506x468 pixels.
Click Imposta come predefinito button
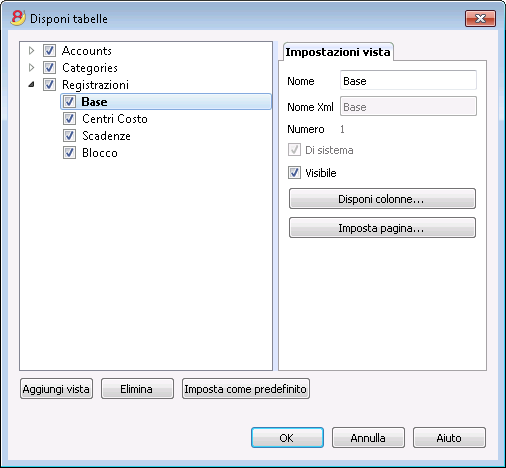tap(246, 389)
